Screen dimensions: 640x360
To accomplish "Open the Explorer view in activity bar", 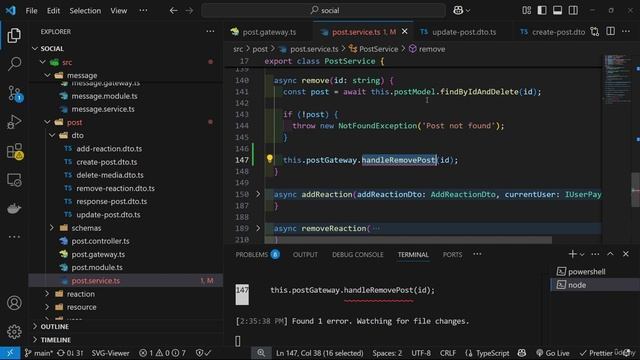I will (x=14, y=36).
